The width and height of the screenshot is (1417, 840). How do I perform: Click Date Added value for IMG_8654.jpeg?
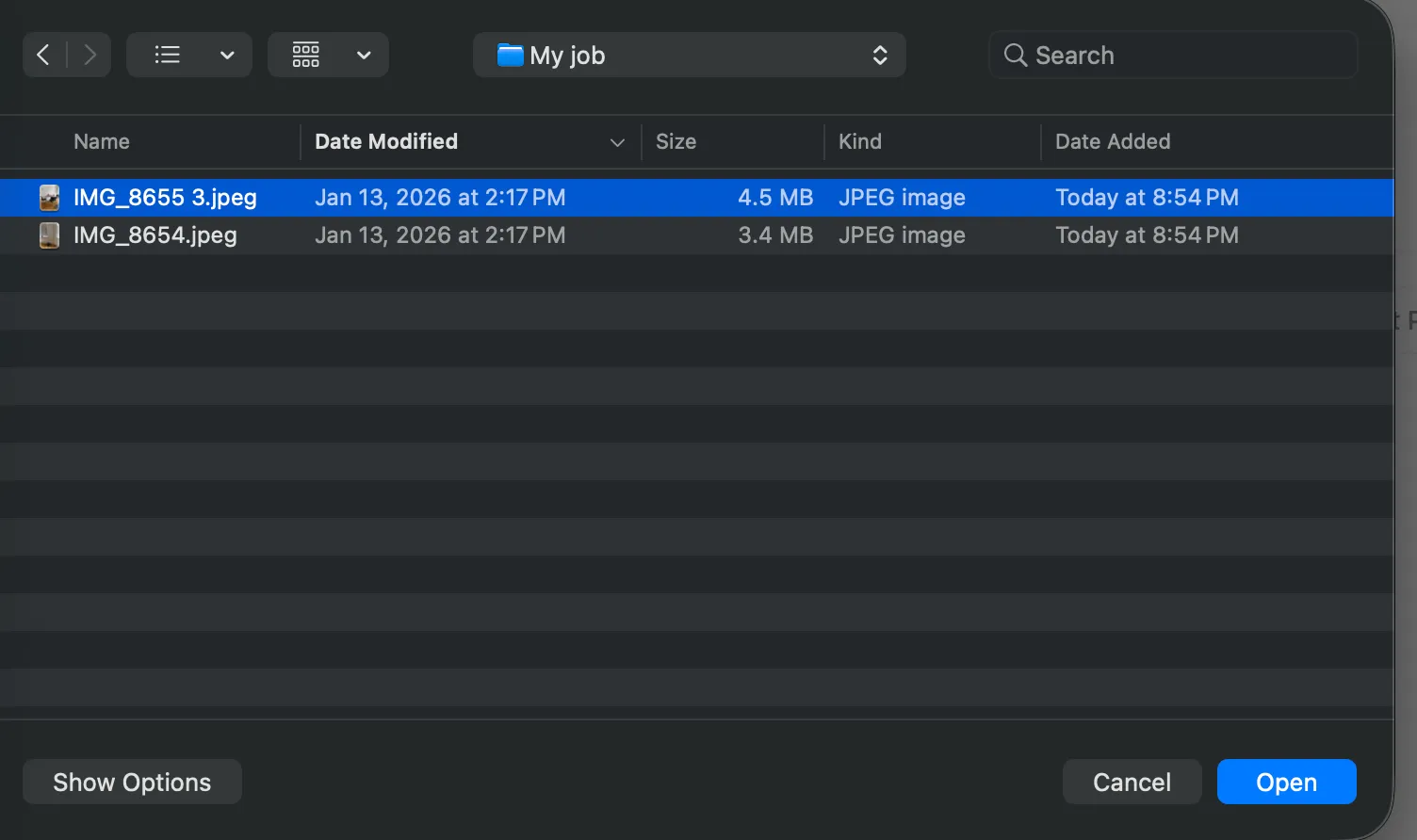(x=1147, y=235)
